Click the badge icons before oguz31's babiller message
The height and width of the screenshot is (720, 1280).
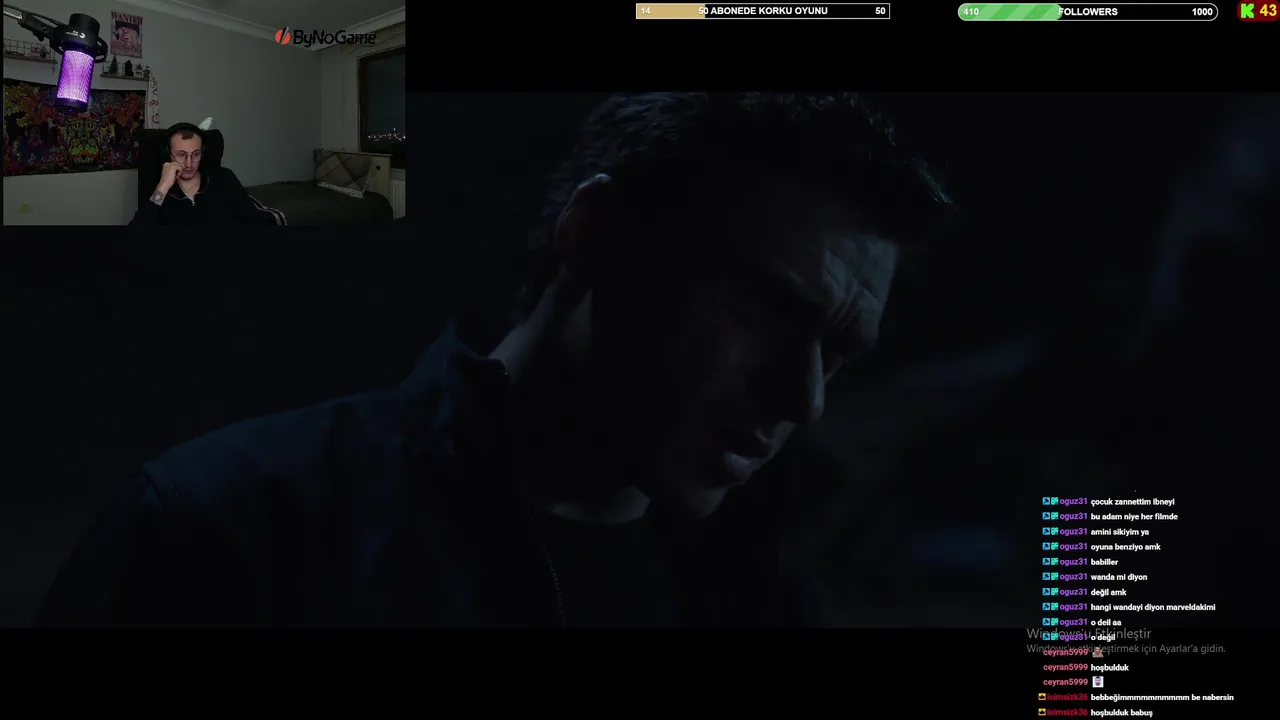point(1049,562)
